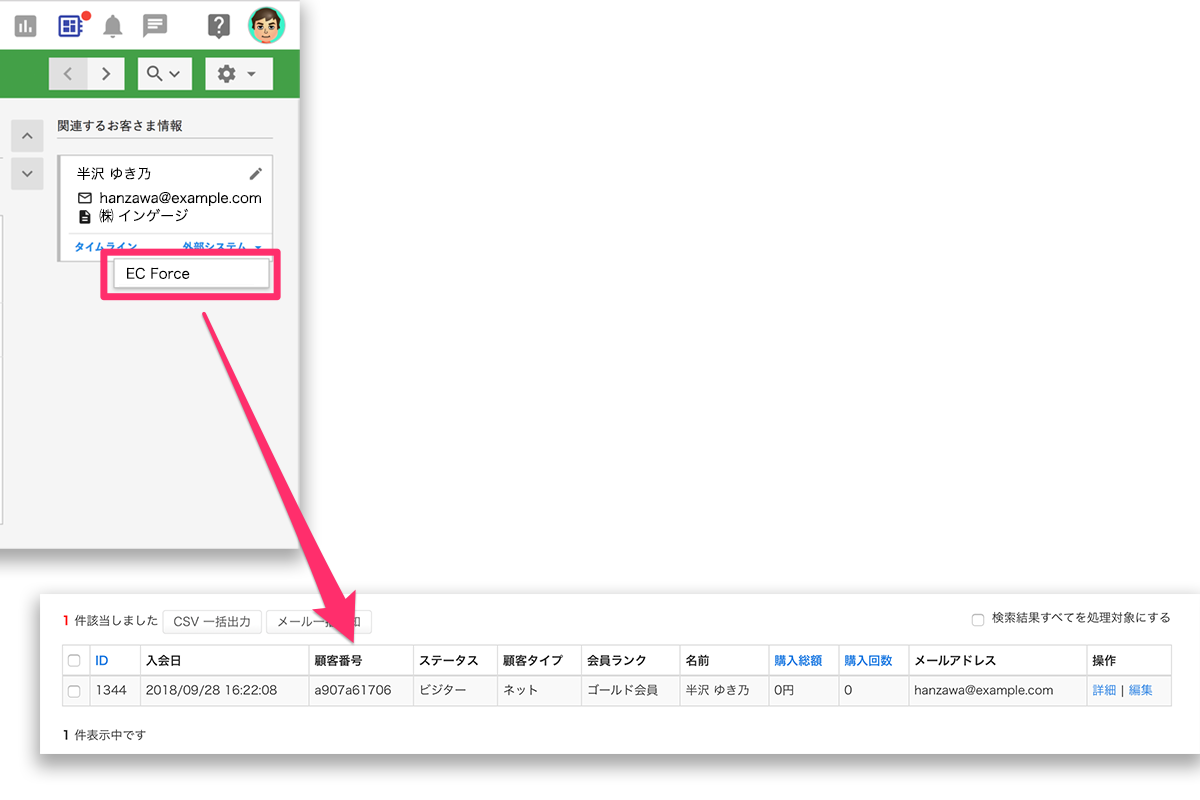Viewport: 1200px width, 800px height.
Task: Check the checkbox for row 1344
Action: (74, 691)
